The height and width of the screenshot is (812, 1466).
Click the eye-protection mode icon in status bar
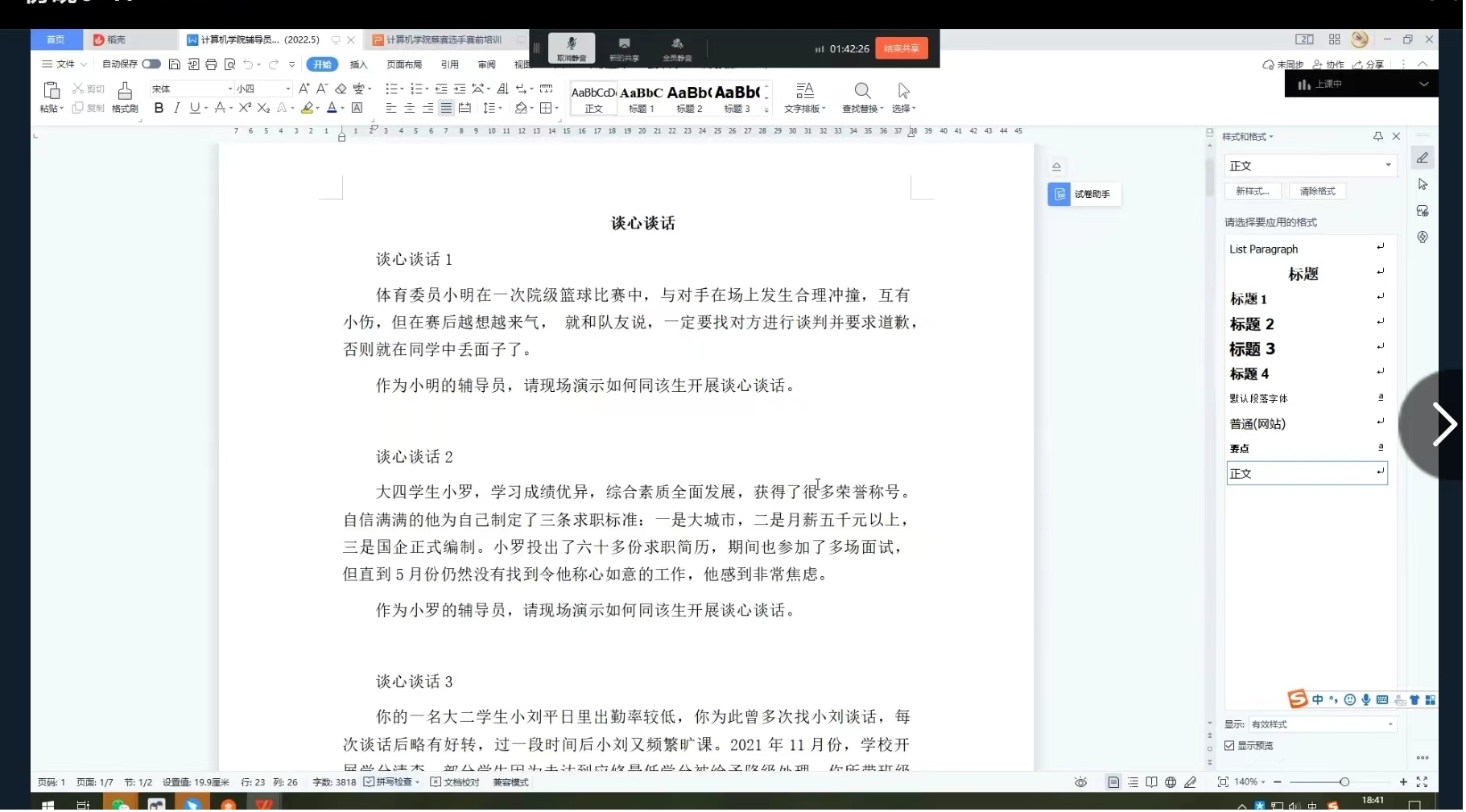click(1080, 782)
